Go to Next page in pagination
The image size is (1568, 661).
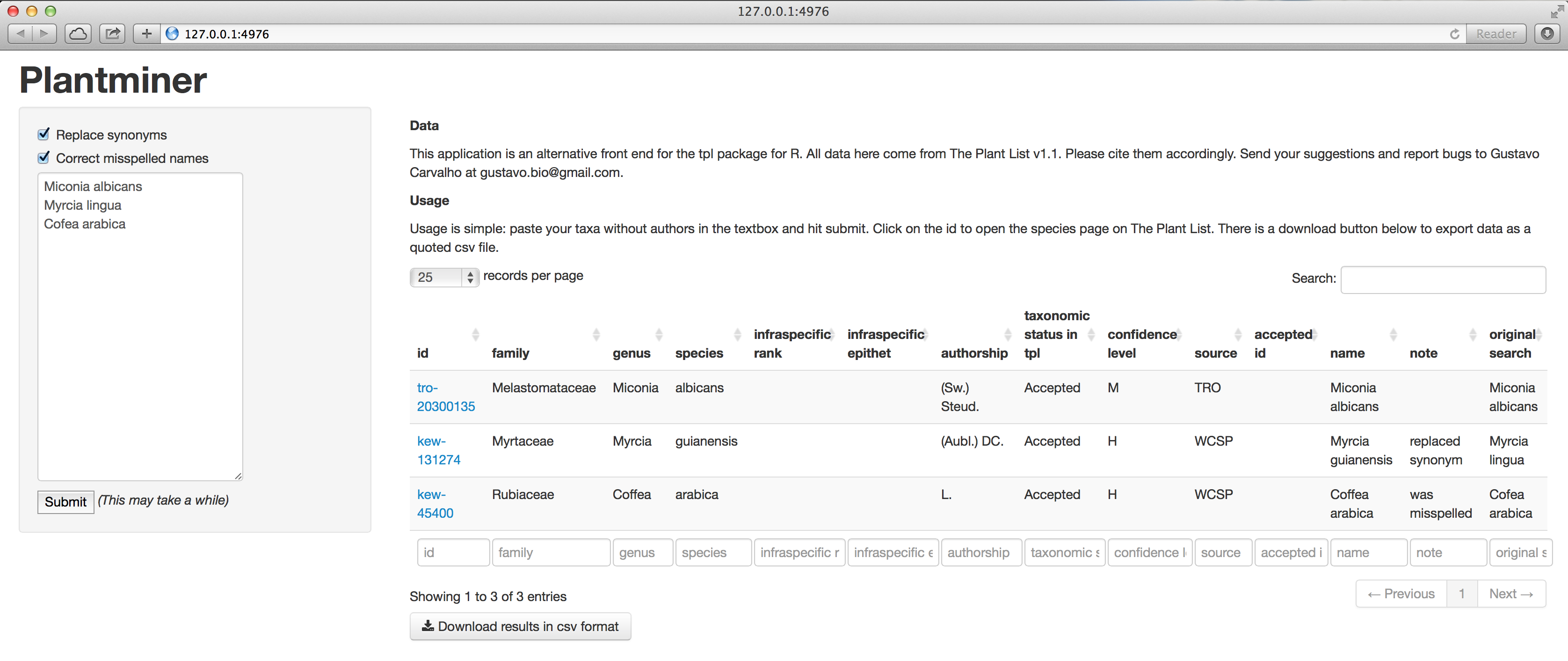point(1510,594)
